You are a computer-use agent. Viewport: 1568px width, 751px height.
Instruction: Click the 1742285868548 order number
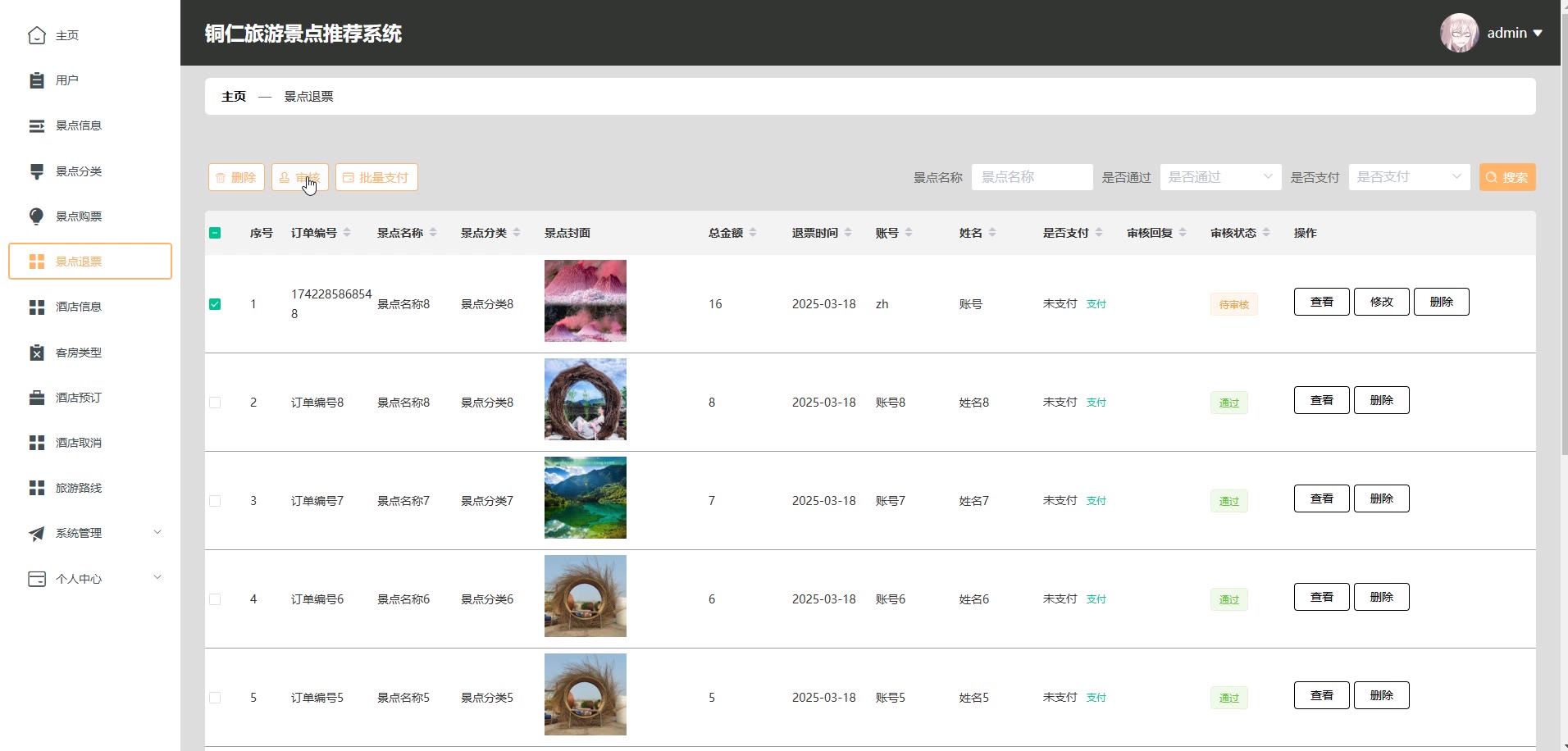[331, 304]
